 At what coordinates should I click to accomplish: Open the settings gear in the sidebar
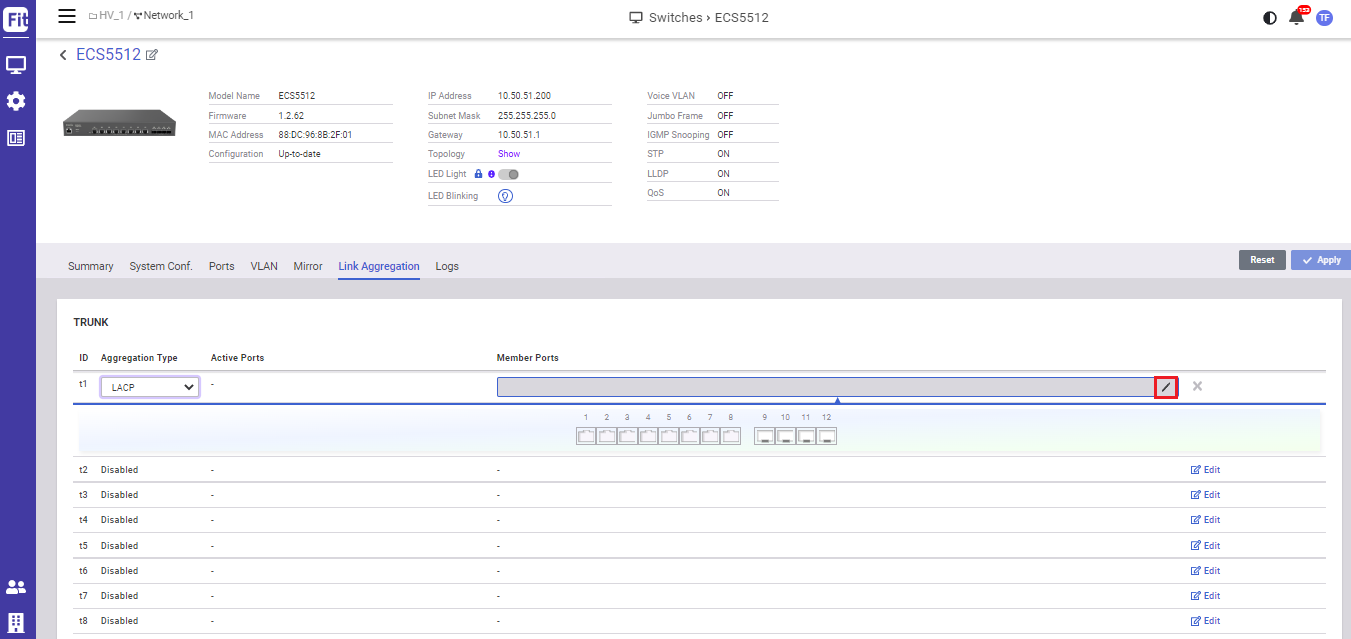(16, 101)
